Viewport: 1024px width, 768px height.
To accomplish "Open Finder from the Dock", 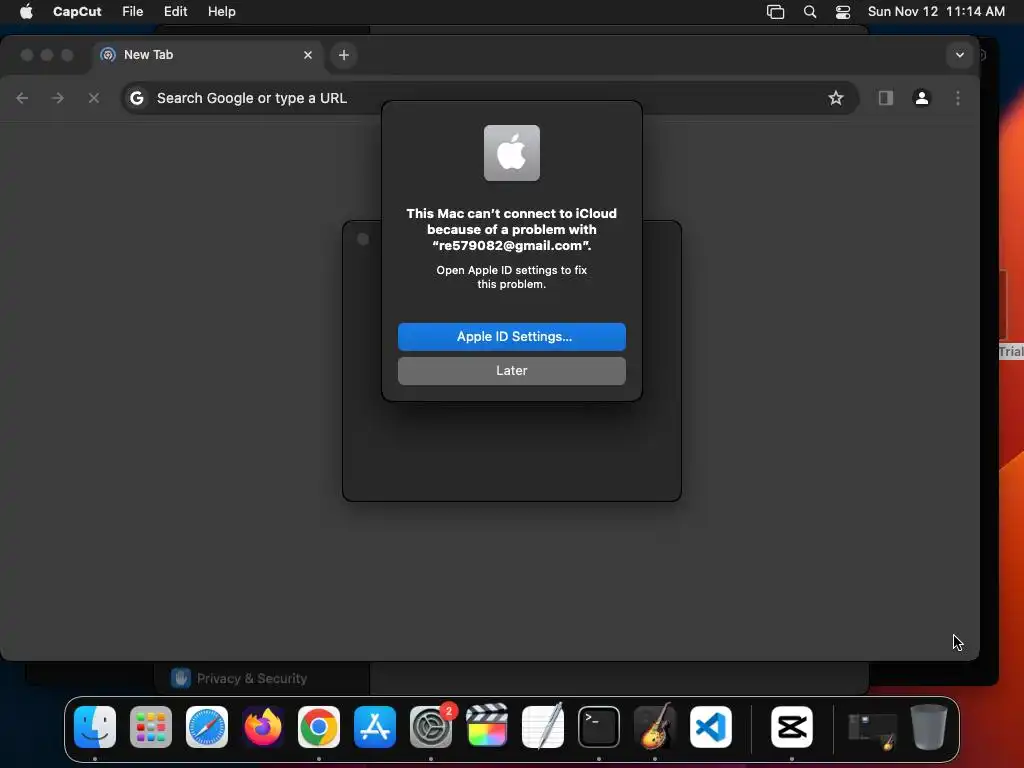I will coord(95,727).
